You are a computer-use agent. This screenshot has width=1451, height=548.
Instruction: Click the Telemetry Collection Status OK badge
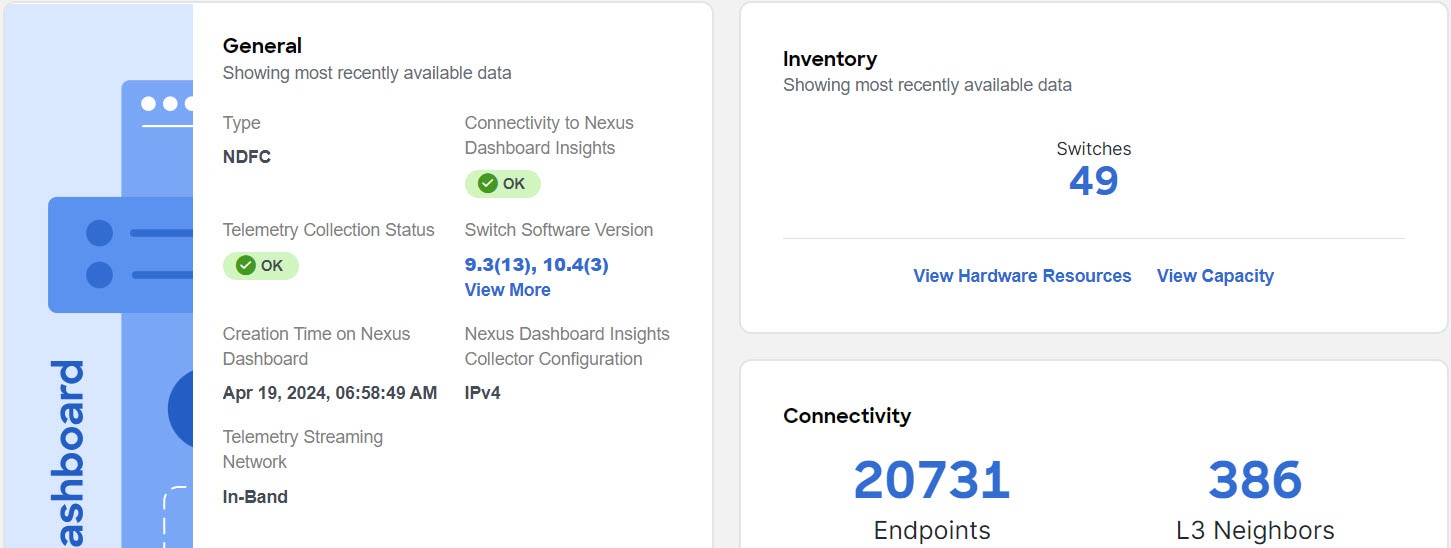(x=260, y=266)
